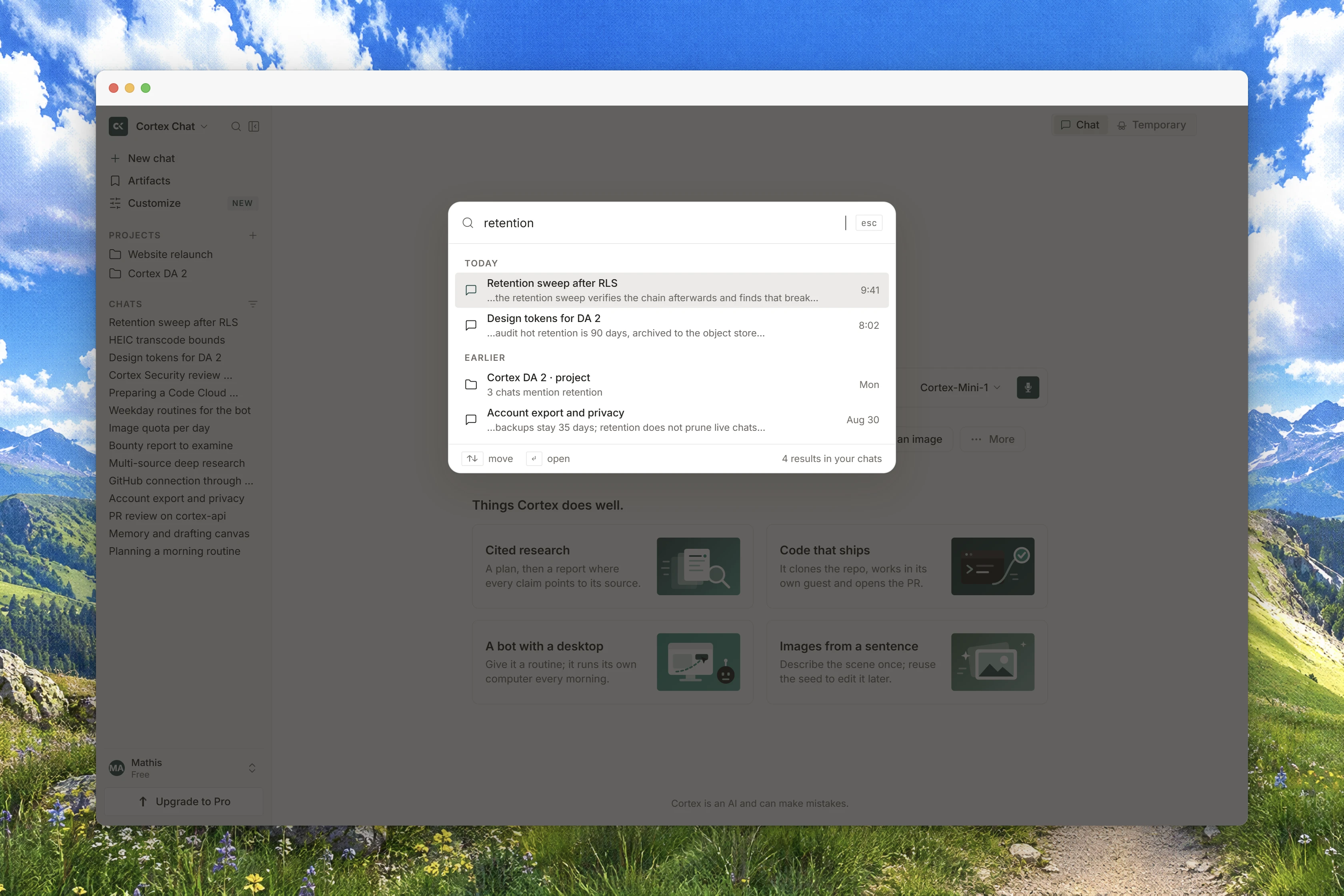1344x896 pixels.
Task: Open the Images from a sentence card
Action: click(x=907, y=662)
